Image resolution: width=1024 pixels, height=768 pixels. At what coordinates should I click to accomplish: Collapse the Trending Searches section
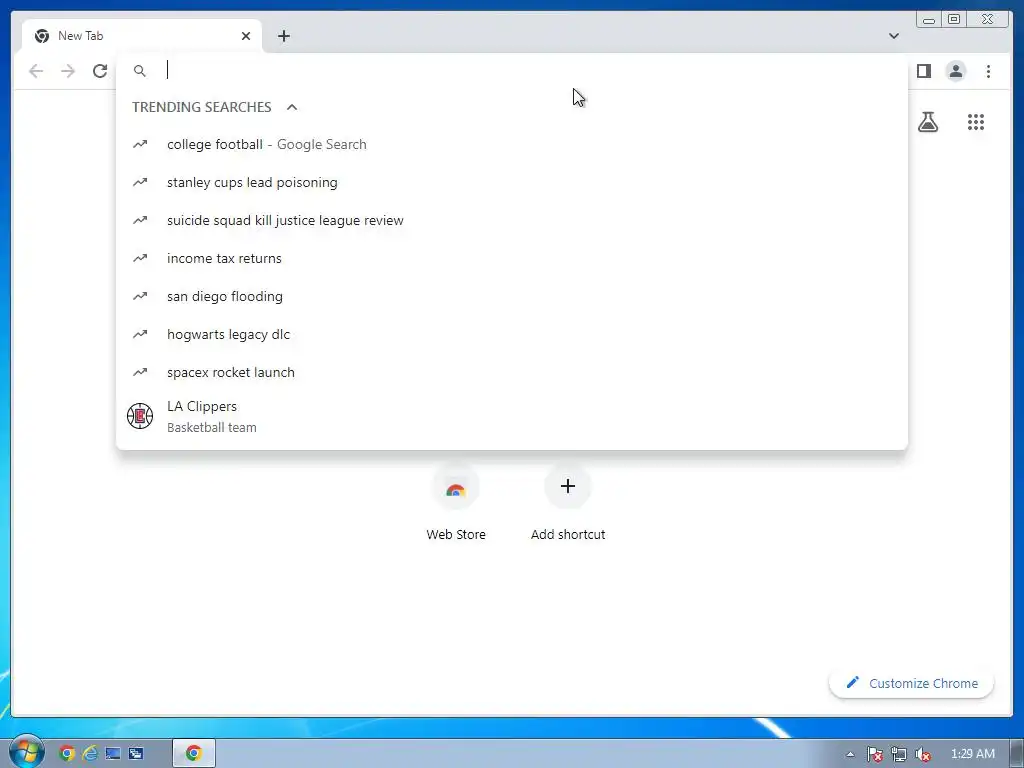[x=292, y=107]
